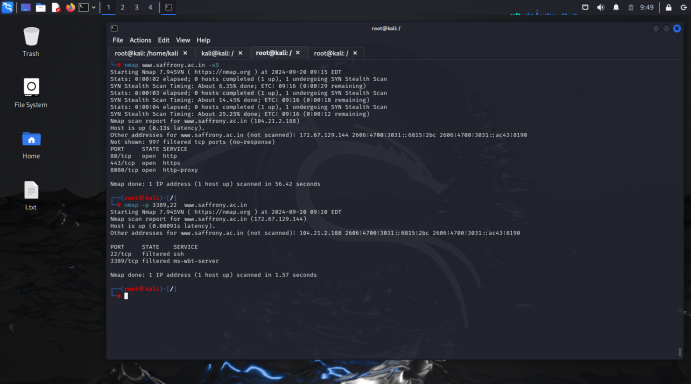
Task: Show desktop using the panel icon
Action: click(26, 7)
